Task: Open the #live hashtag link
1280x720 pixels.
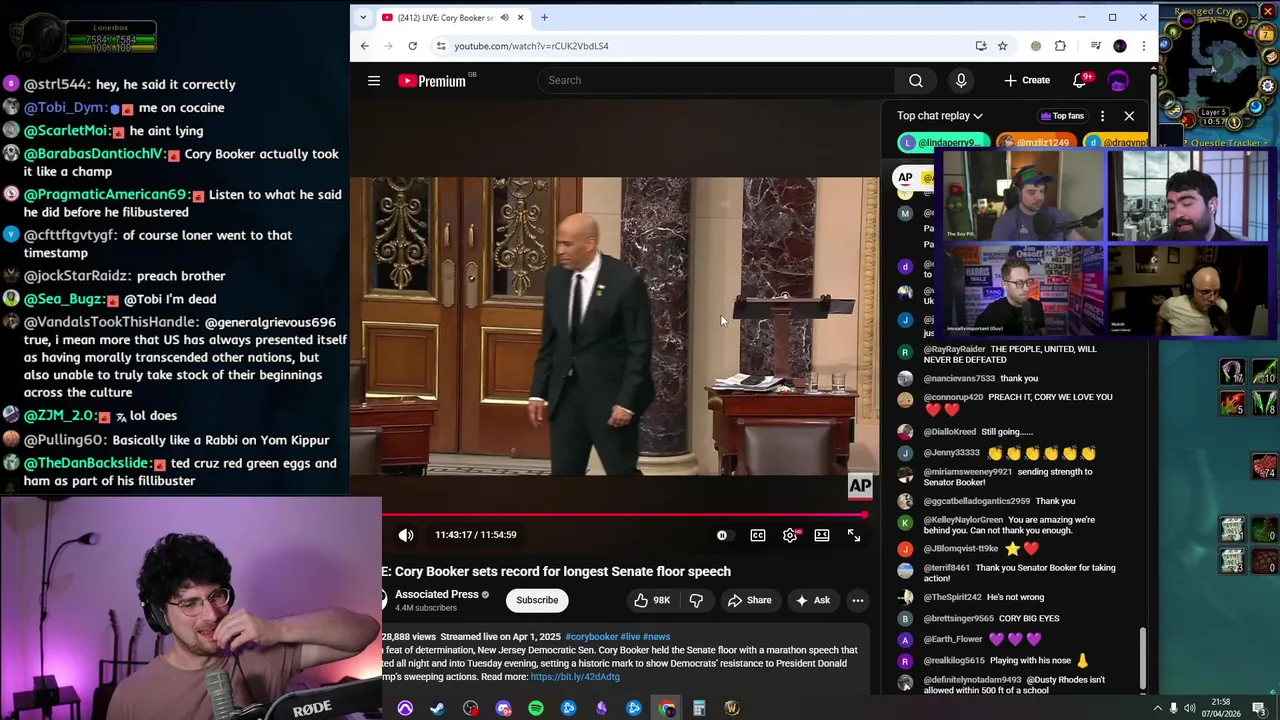Action: click(630, 637)
